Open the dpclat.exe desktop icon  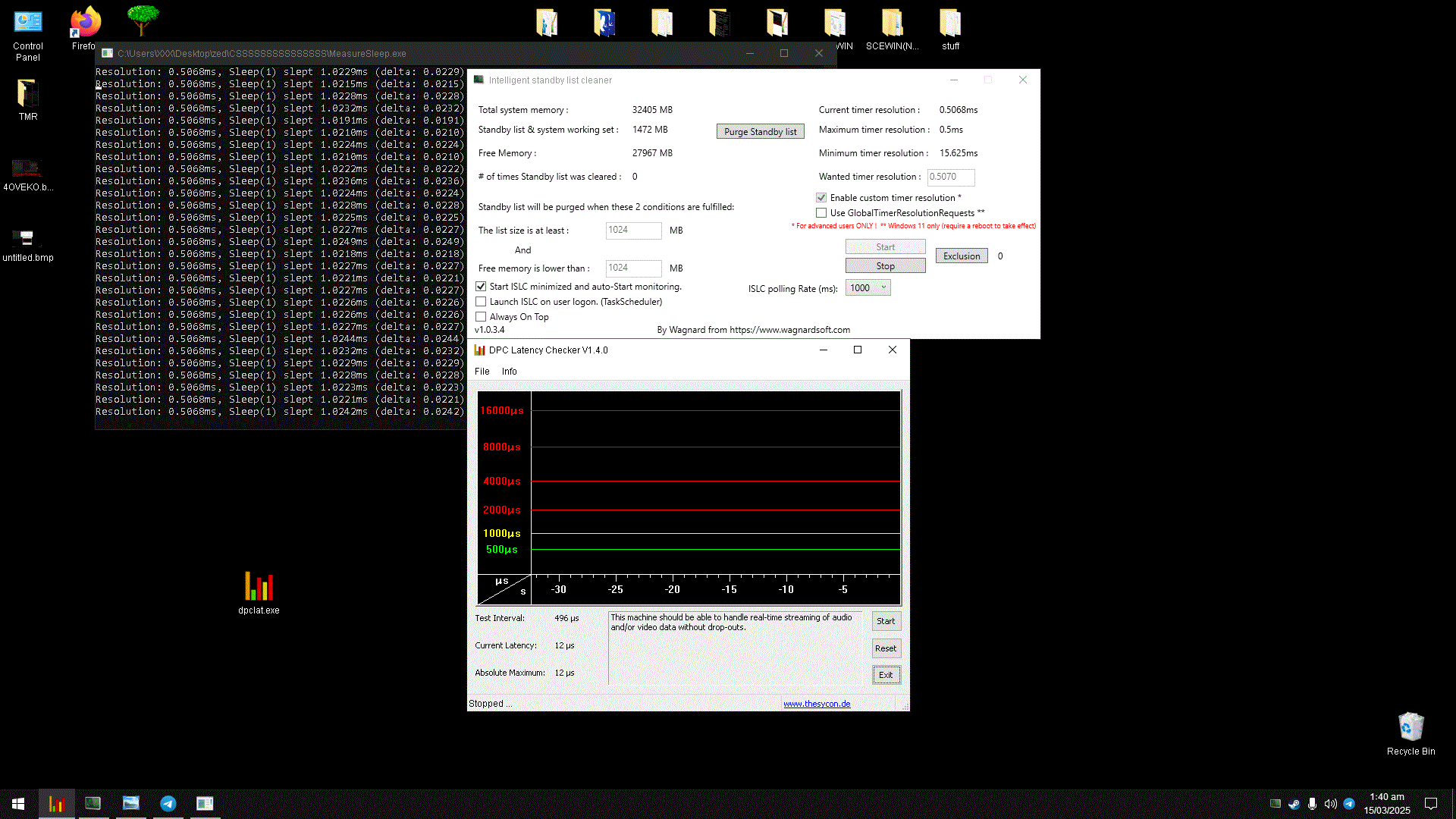click(259, 587)
